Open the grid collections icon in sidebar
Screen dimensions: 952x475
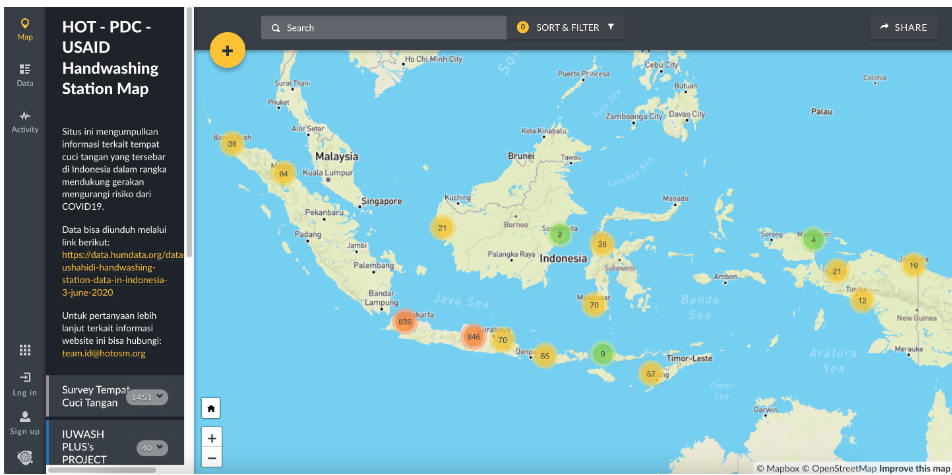click(x=25, y=350)
